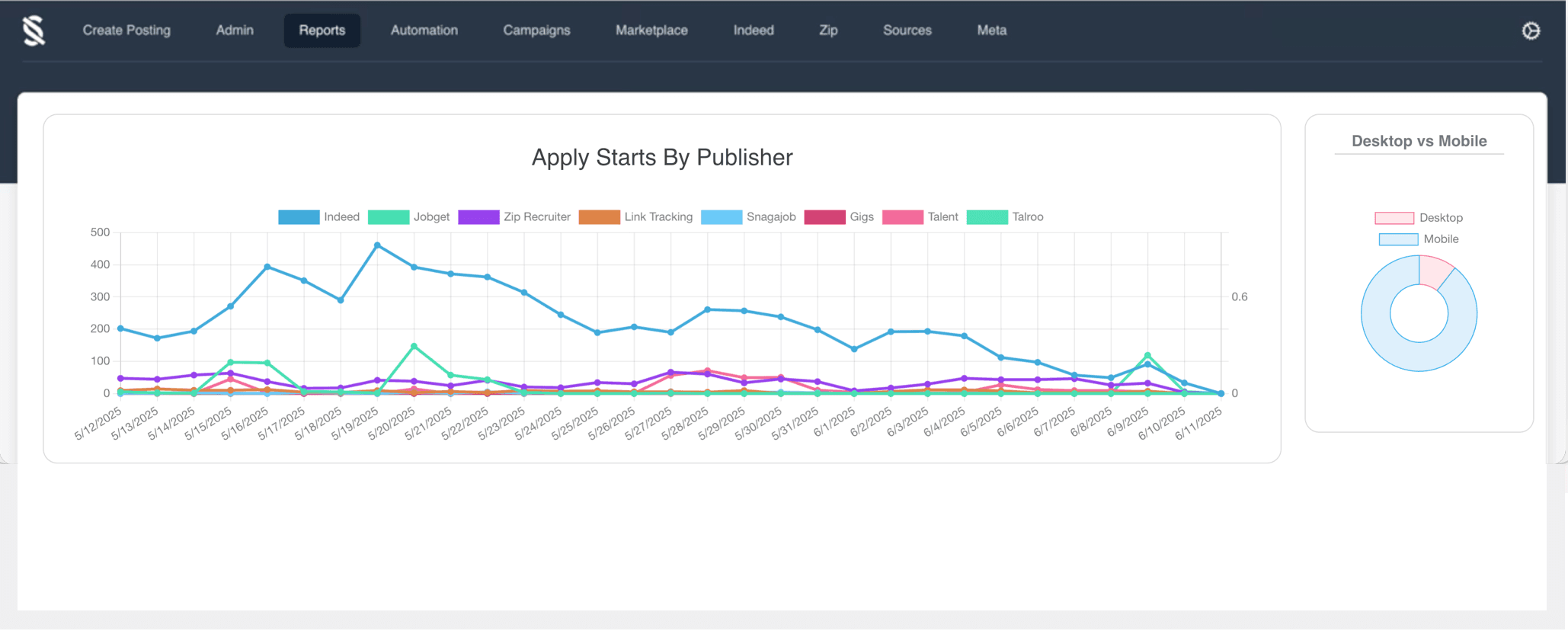Toggle the Talent legend swatch

pos(903,217)
